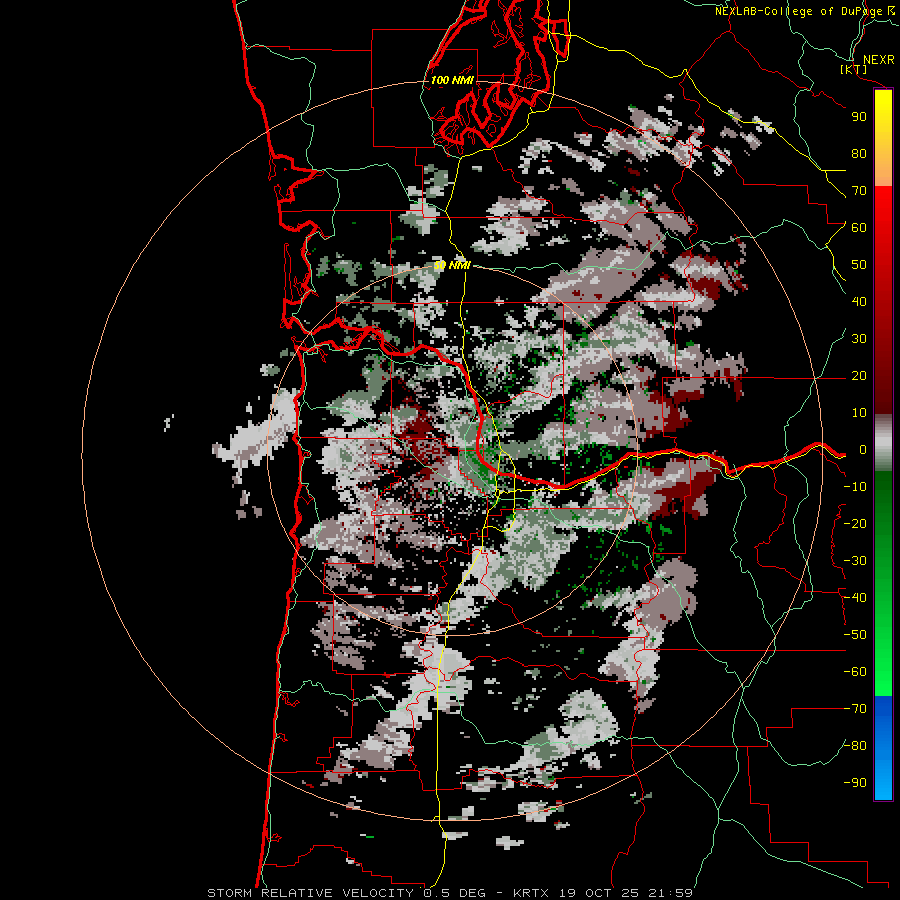Click the -70 scale value

pyautogui.click(x=855, y=709)
